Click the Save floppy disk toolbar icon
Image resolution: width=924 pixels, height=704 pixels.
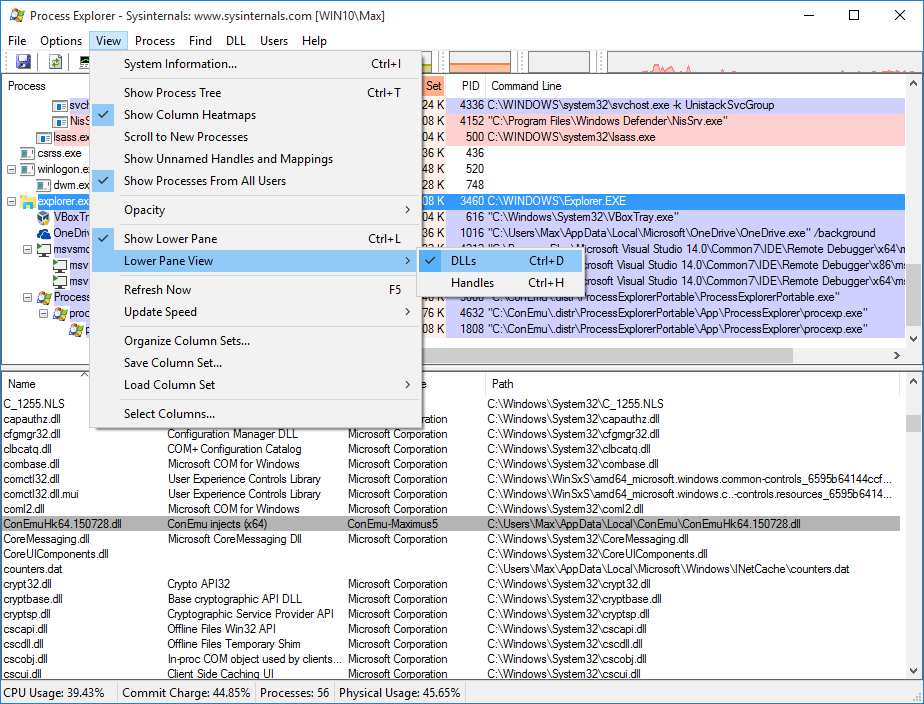pos(23,62)
